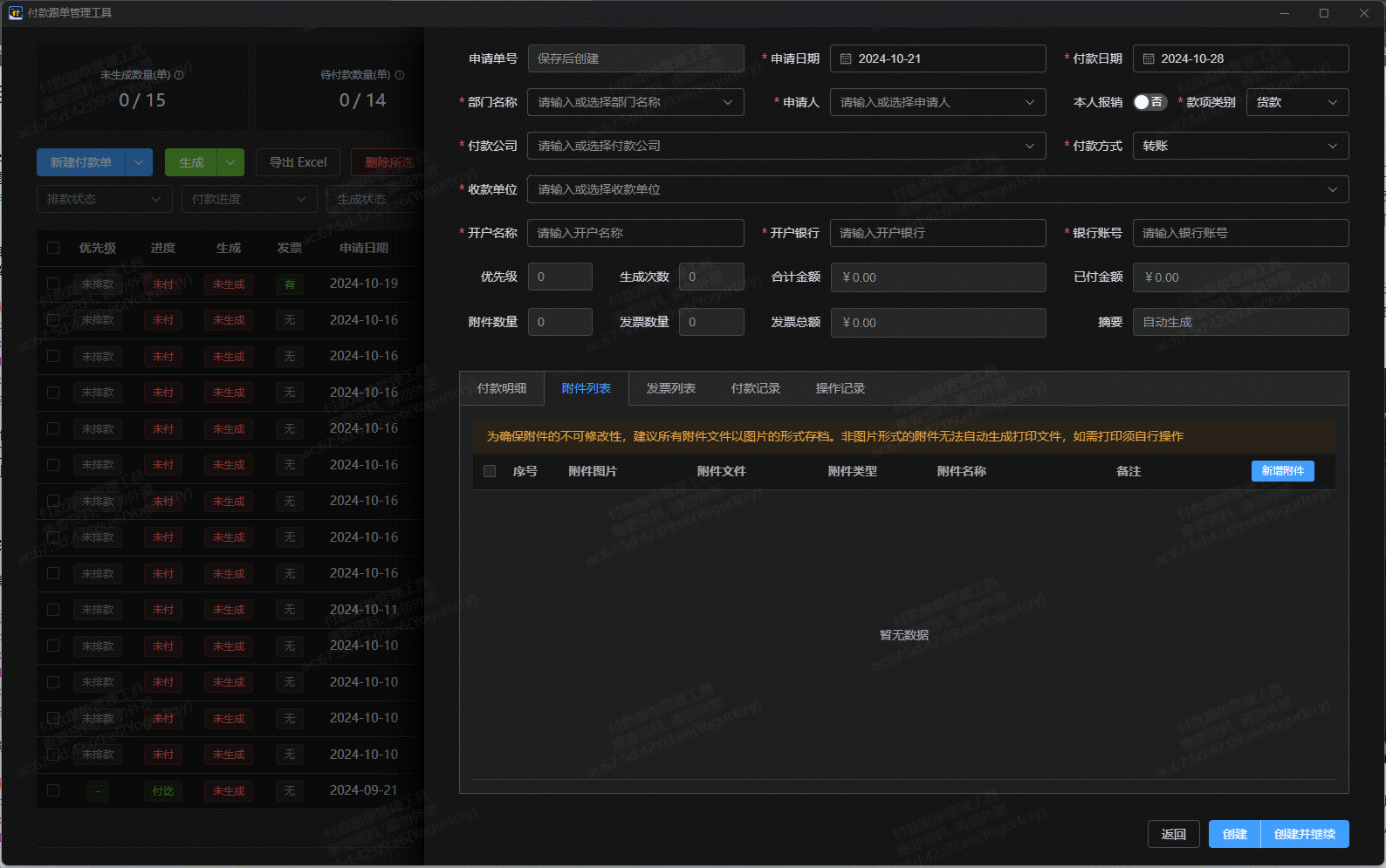Click the 暂无数据 empty placeholder text
Image resolution: width=1386 pixels, height=868 pixels.
pyautogui.click(x=904, y=635)
